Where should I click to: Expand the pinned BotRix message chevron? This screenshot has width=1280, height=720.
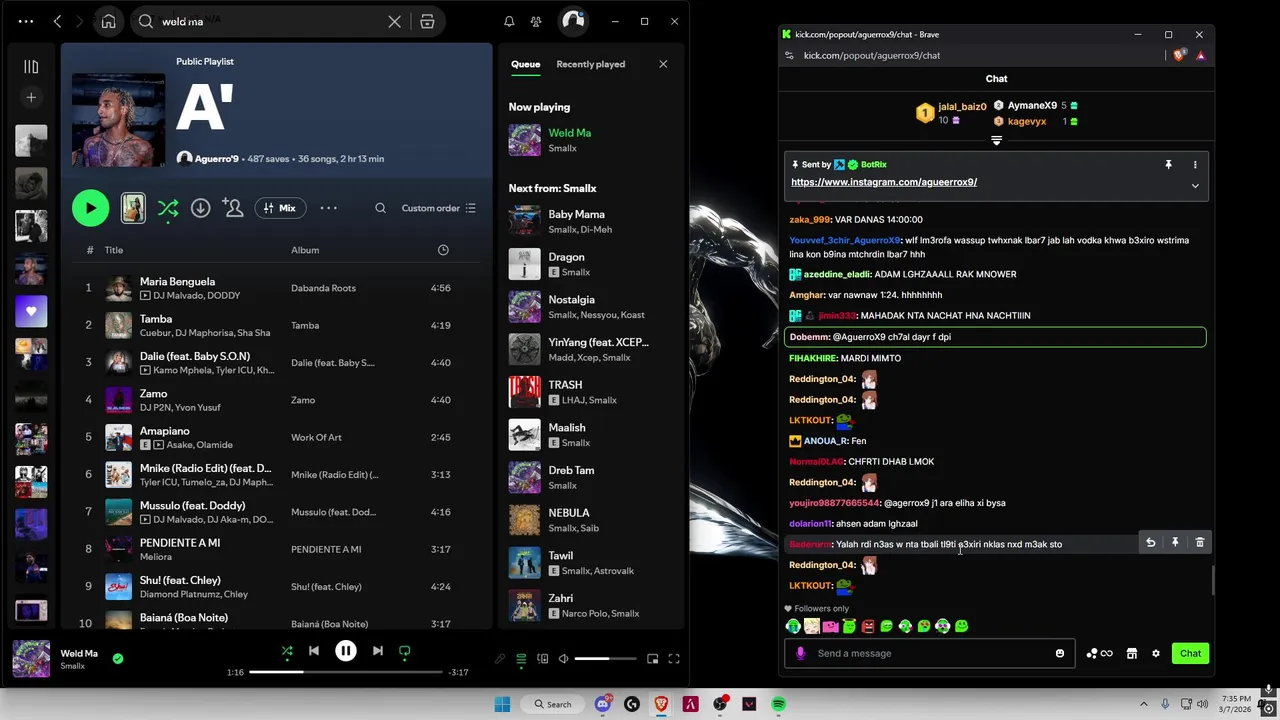(x=1194, y=185)
